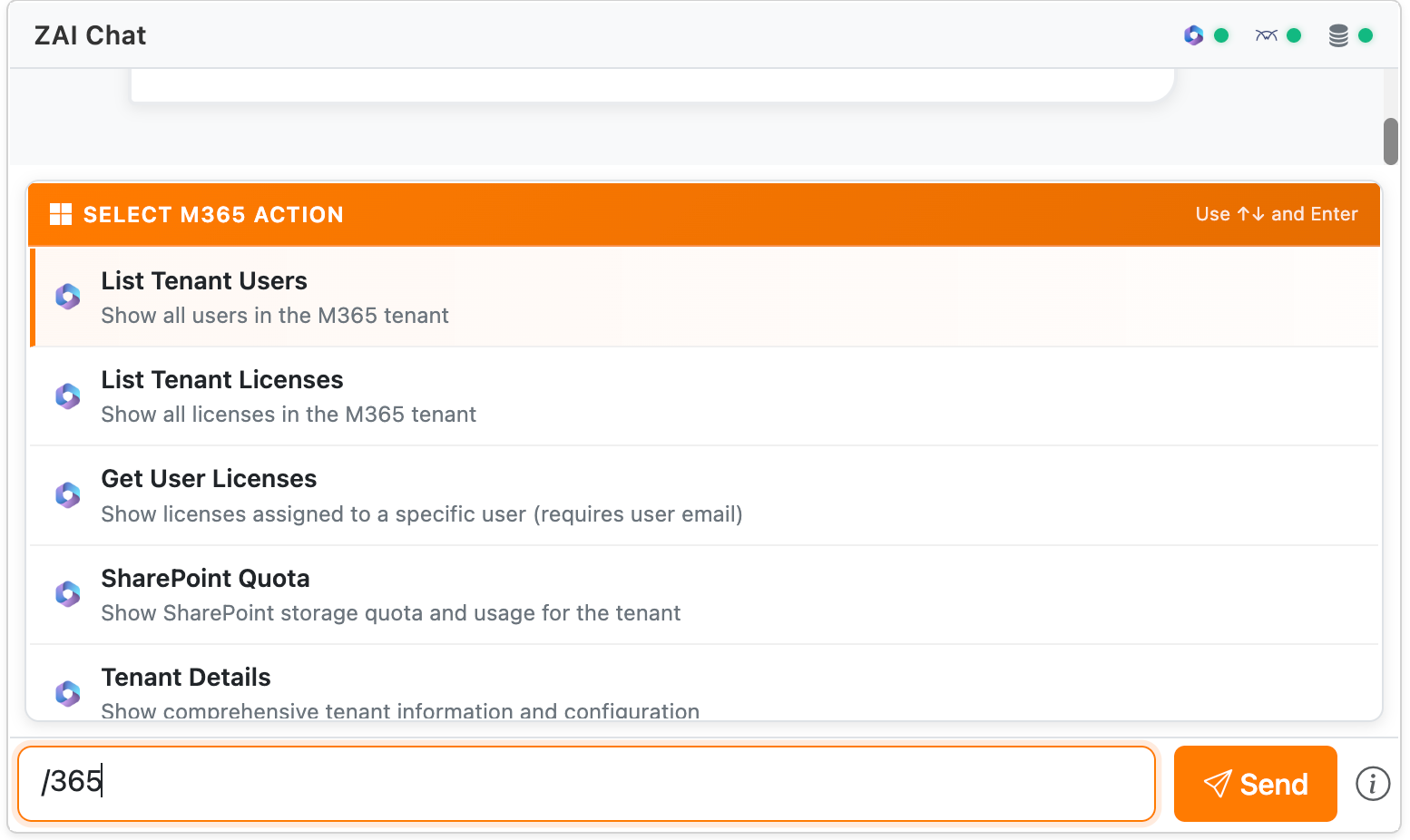
Task: Select the List Tenant Users action
Action: click(x=704, y=298)
